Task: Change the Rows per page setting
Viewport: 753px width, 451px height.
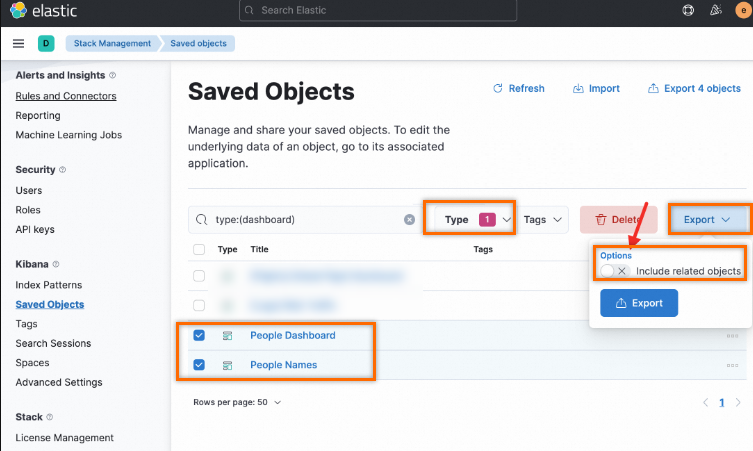Action: pos(236,402)
